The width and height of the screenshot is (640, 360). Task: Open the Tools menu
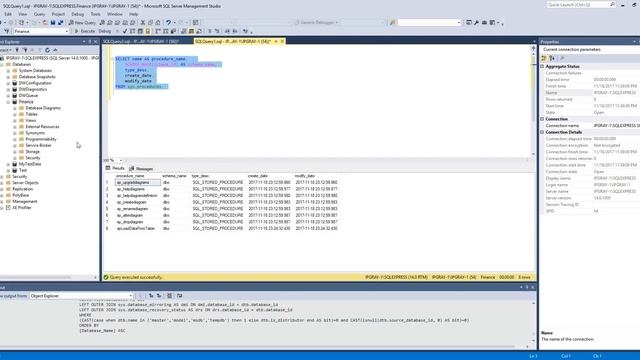click(x=96, y=14)
